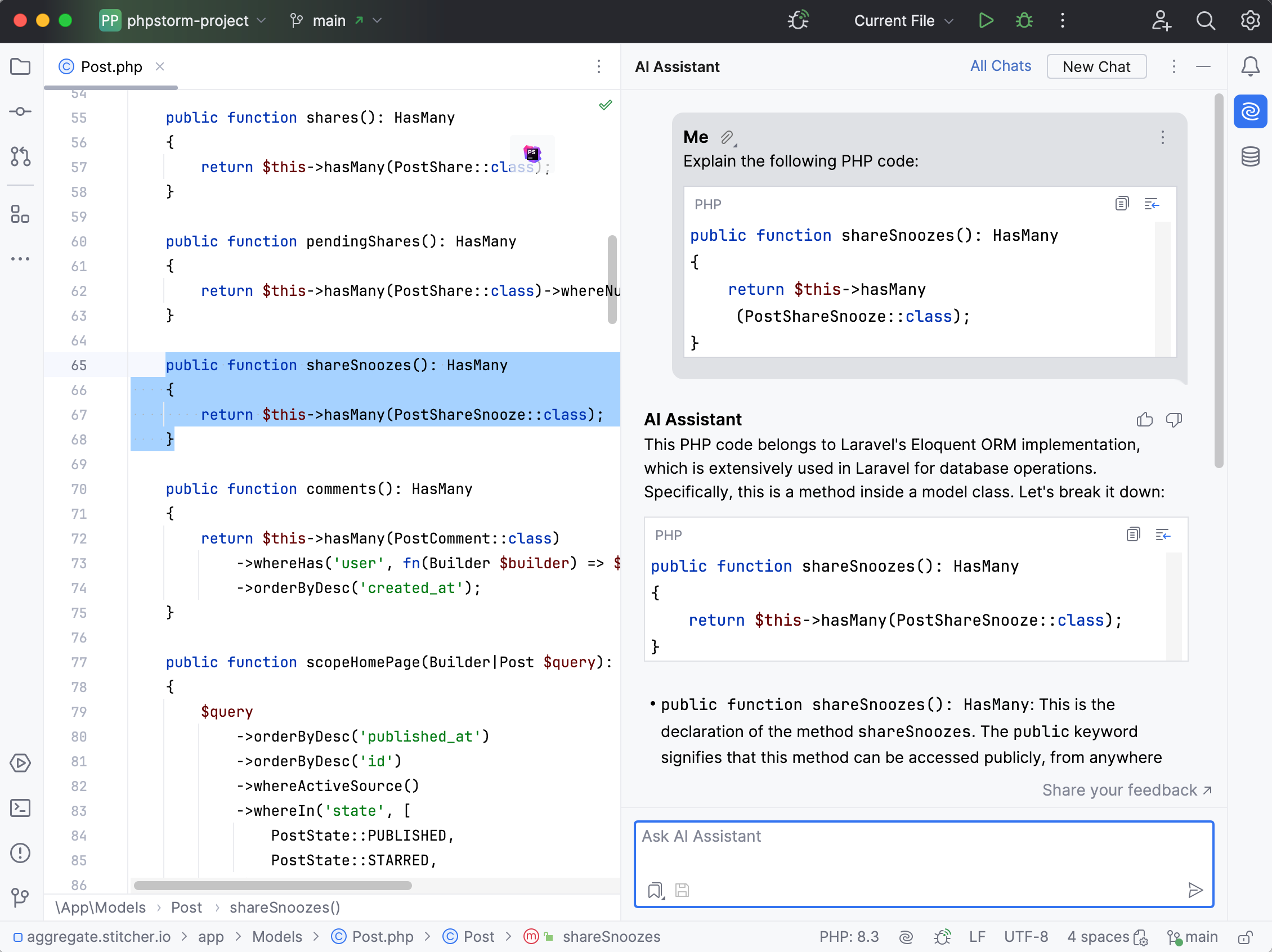Open the Structure tool window
This screenshot has width=1272, height=952.
(x=20, y=214)
